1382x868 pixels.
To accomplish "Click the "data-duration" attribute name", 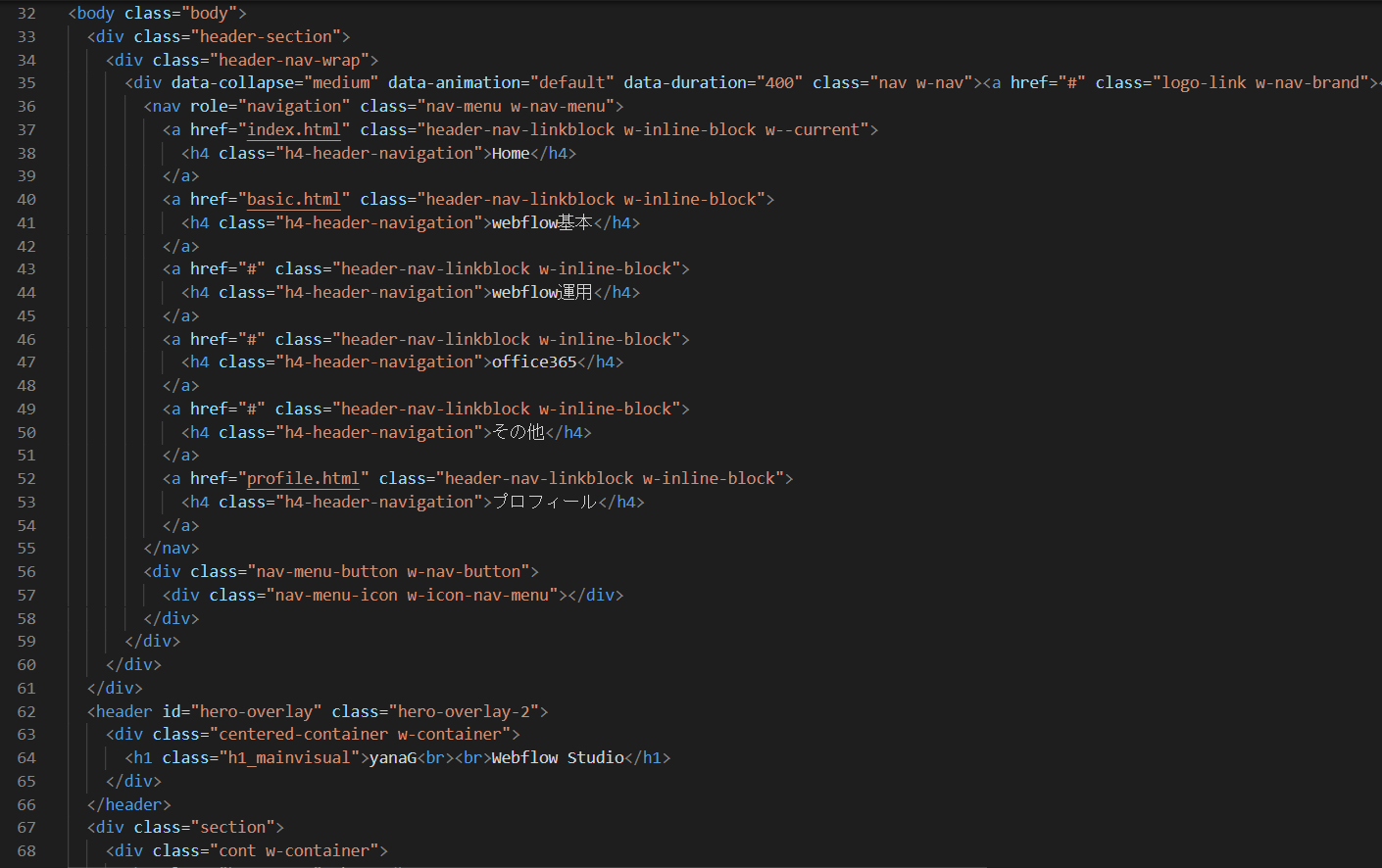I will [x=685, y=82].
